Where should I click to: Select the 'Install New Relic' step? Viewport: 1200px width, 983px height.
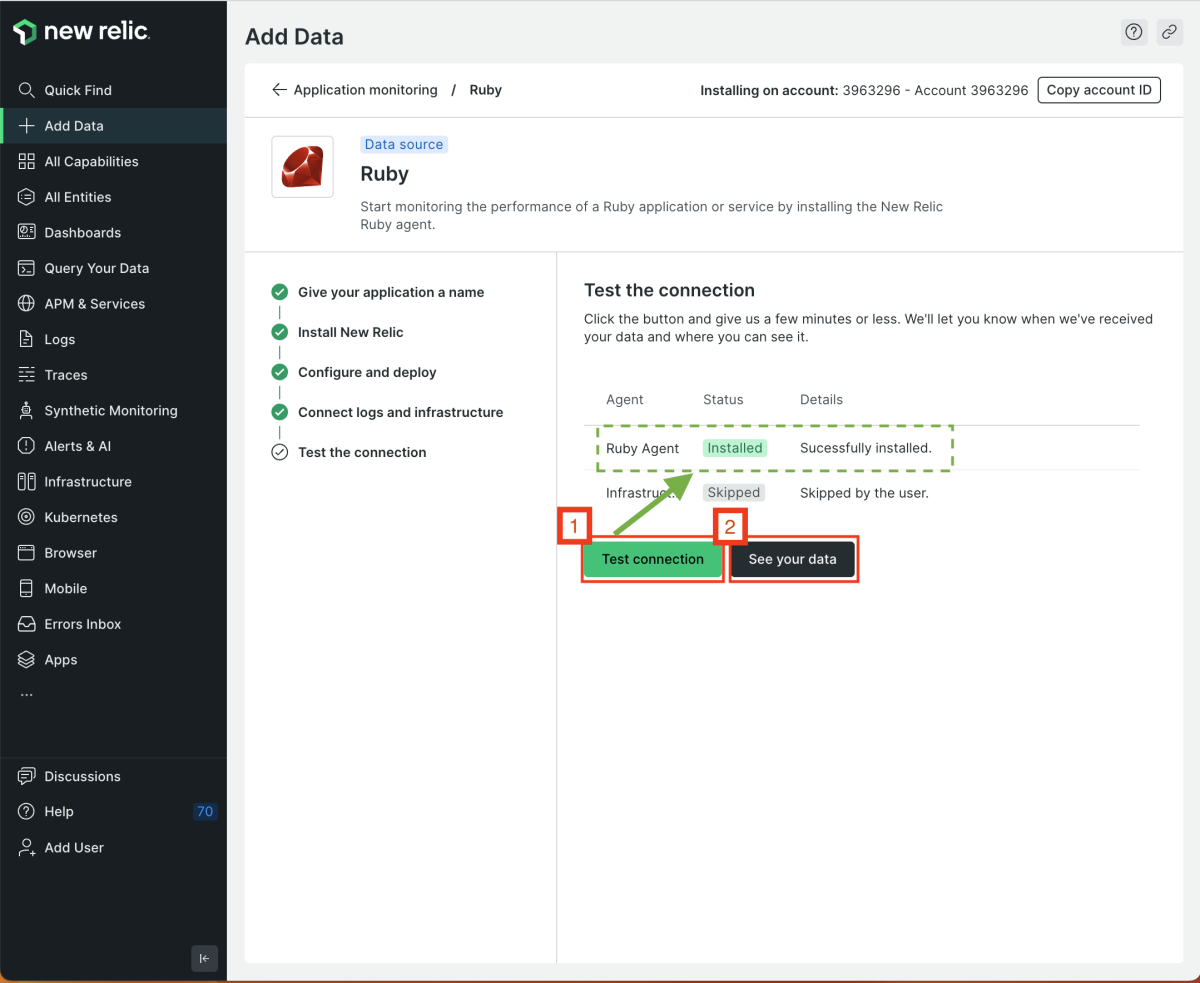coord(350,332)
